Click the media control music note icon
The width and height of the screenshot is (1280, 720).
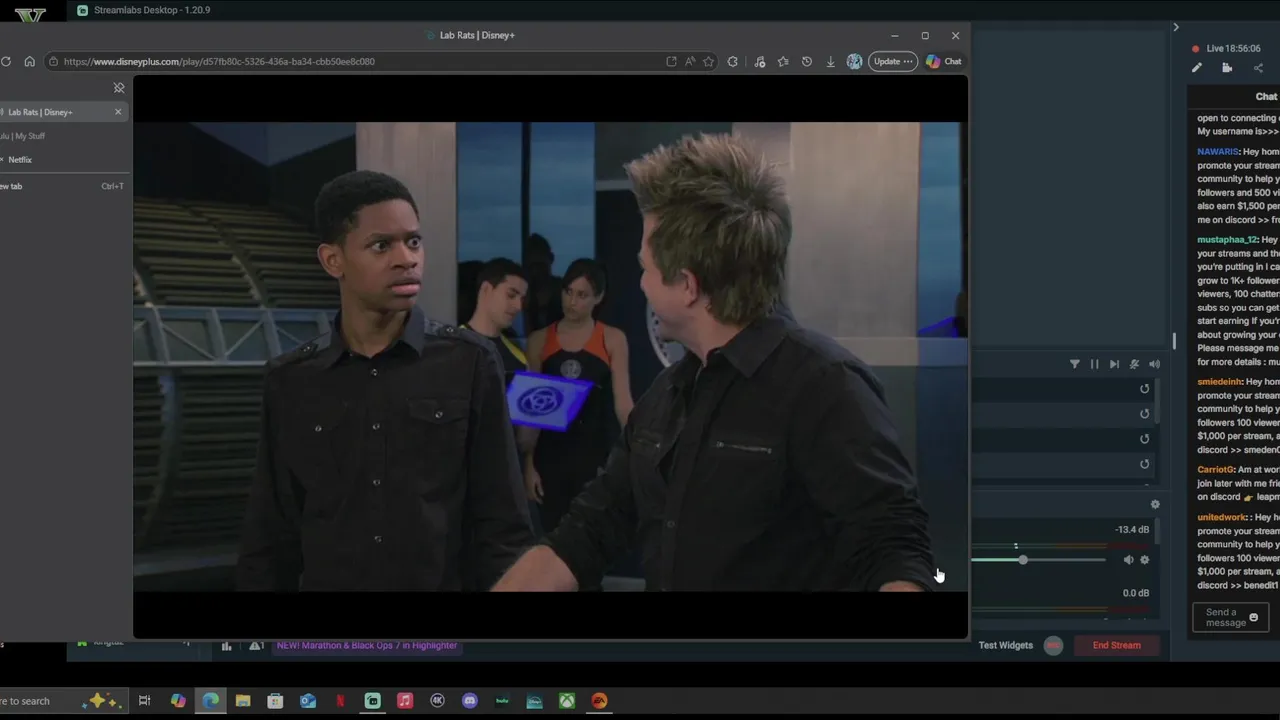760,61
